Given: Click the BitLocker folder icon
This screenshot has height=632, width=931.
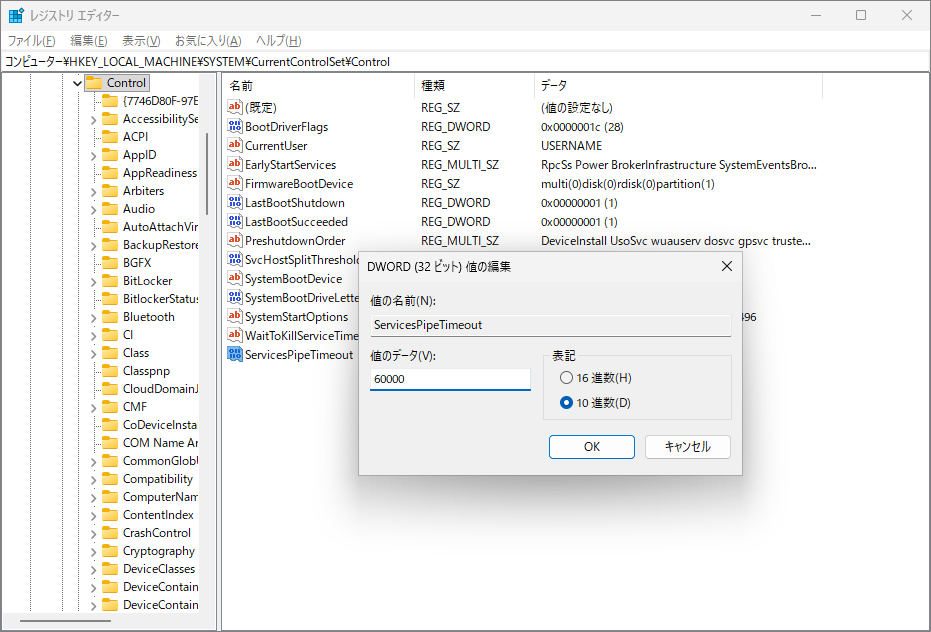Looking at the screenshot, I should point(110,280).
